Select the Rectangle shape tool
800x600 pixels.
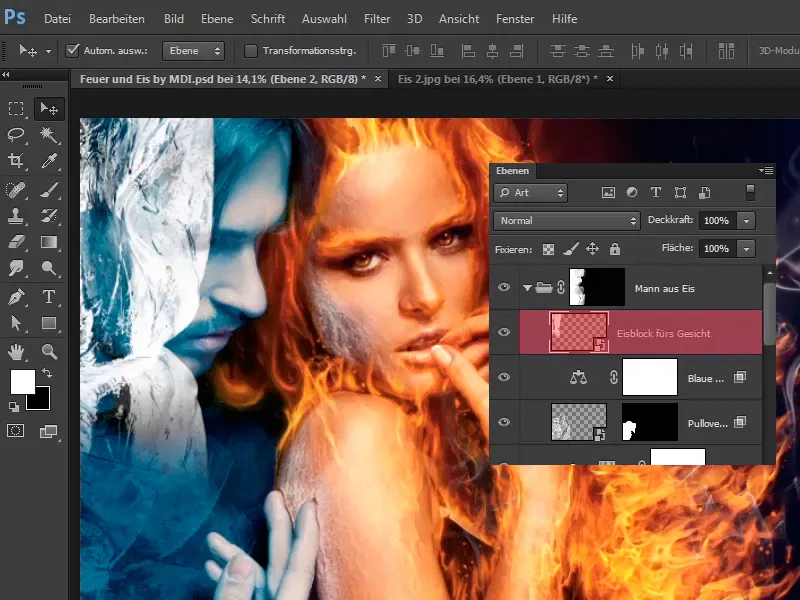coord(49,323)
